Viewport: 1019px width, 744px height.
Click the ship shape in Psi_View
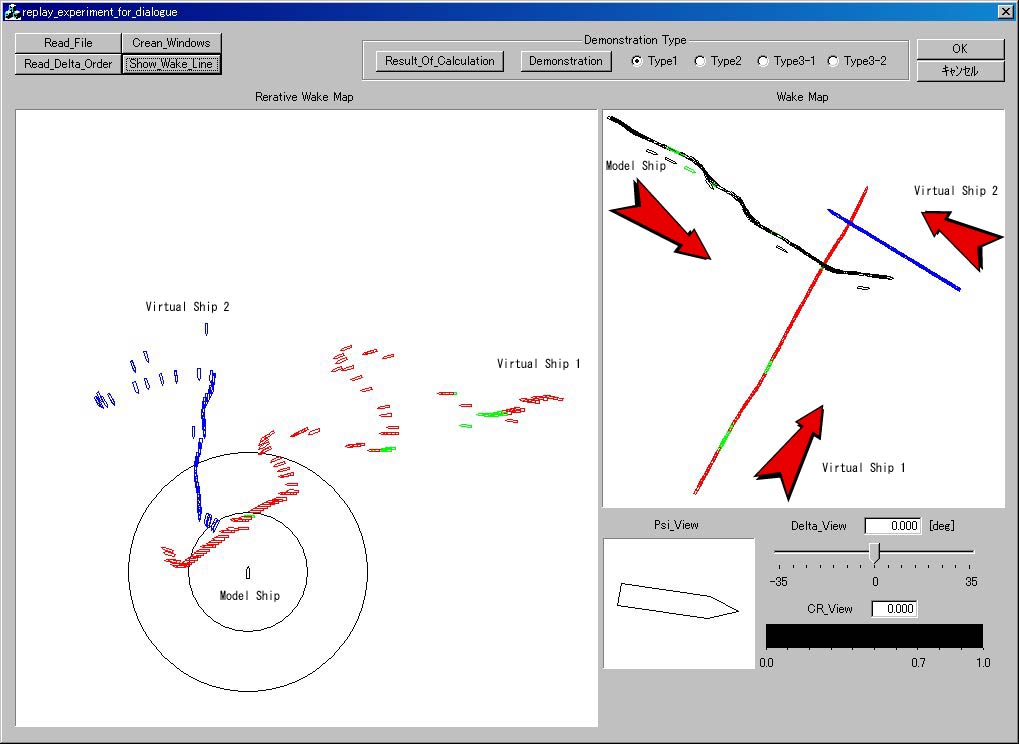tap(677, 601)
